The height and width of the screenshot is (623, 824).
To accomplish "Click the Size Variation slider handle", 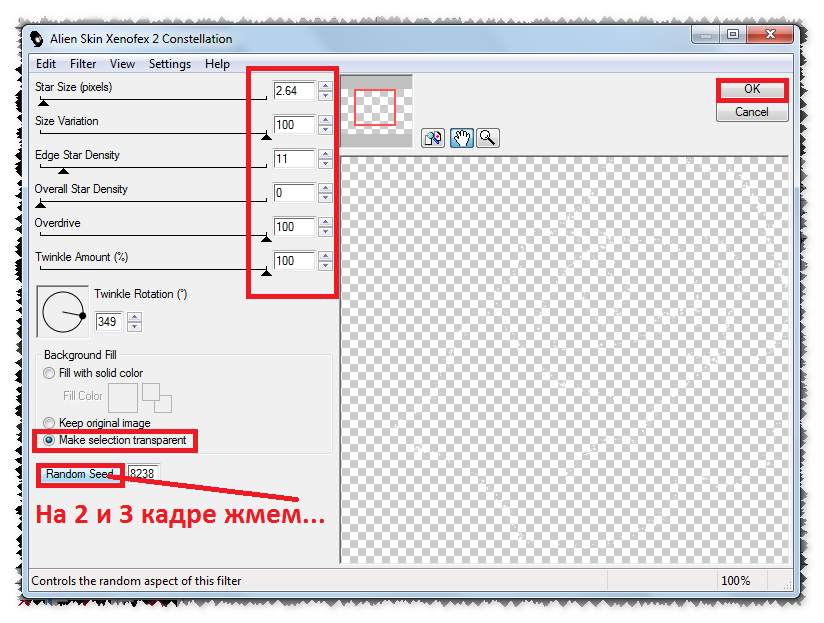I will 266,137.
